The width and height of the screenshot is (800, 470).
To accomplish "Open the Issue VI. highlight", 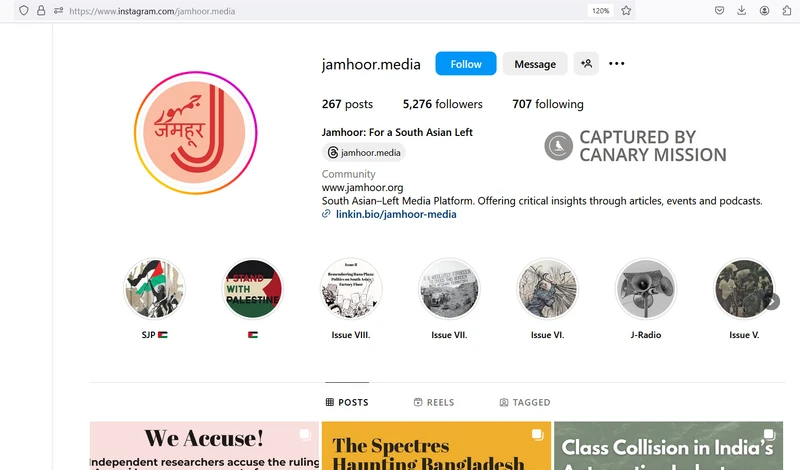I will [x=547, y=289].
